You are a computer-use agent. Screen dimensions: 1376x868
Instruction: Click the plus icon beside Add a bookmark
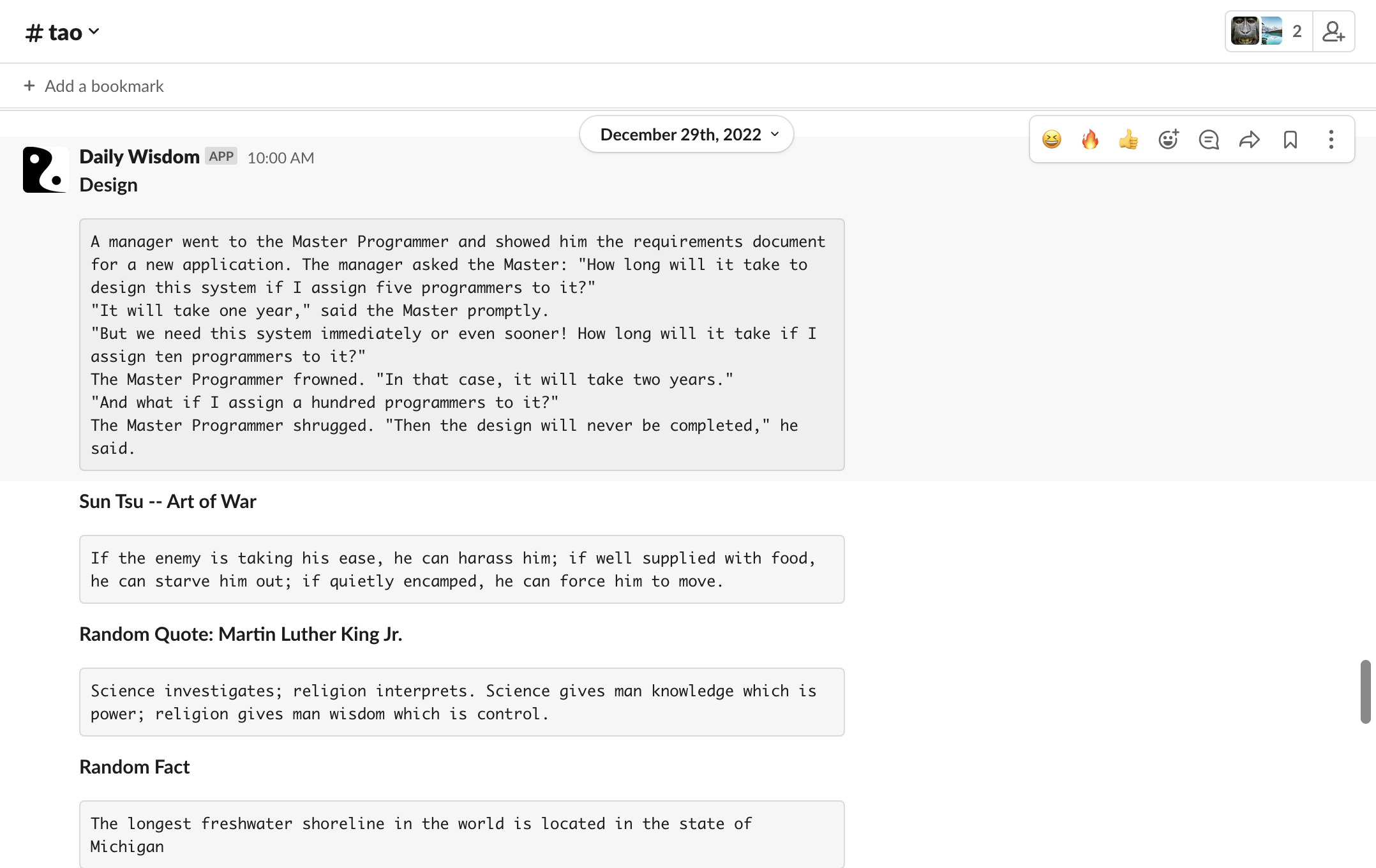(x=29, y=86)
